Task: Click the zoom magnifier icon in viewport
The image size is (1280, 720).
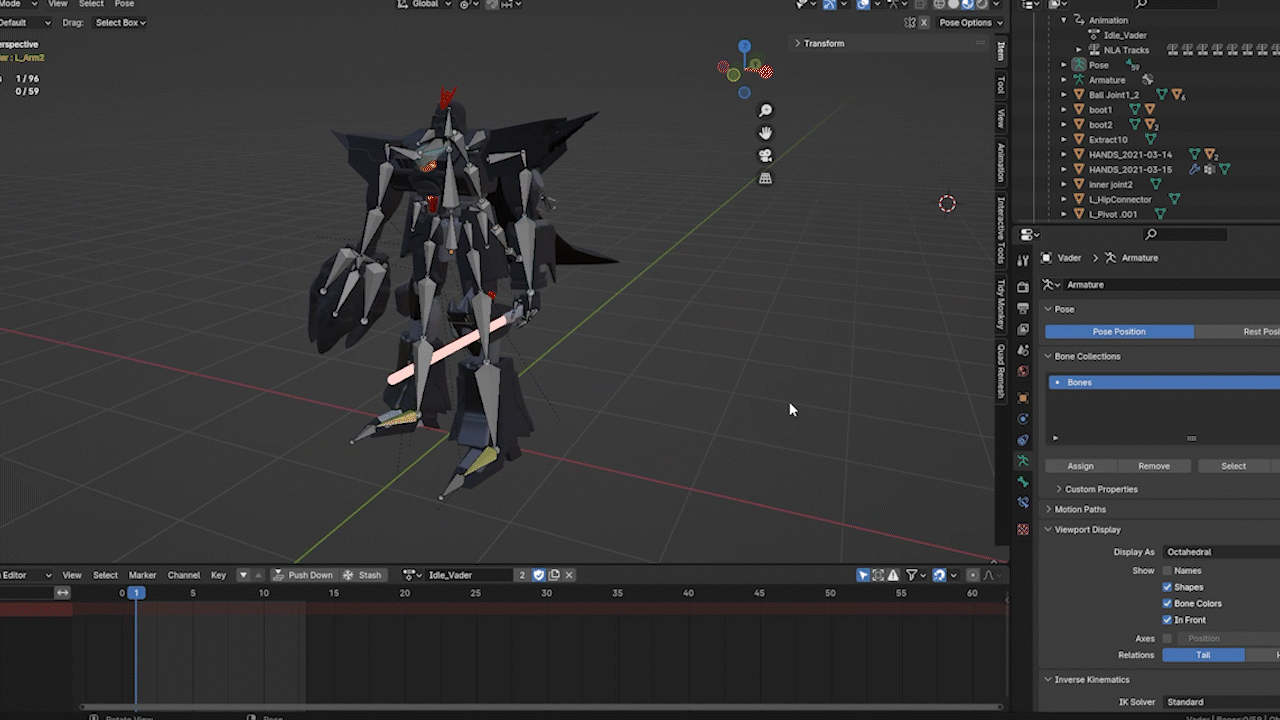Action: pos(766,111)
